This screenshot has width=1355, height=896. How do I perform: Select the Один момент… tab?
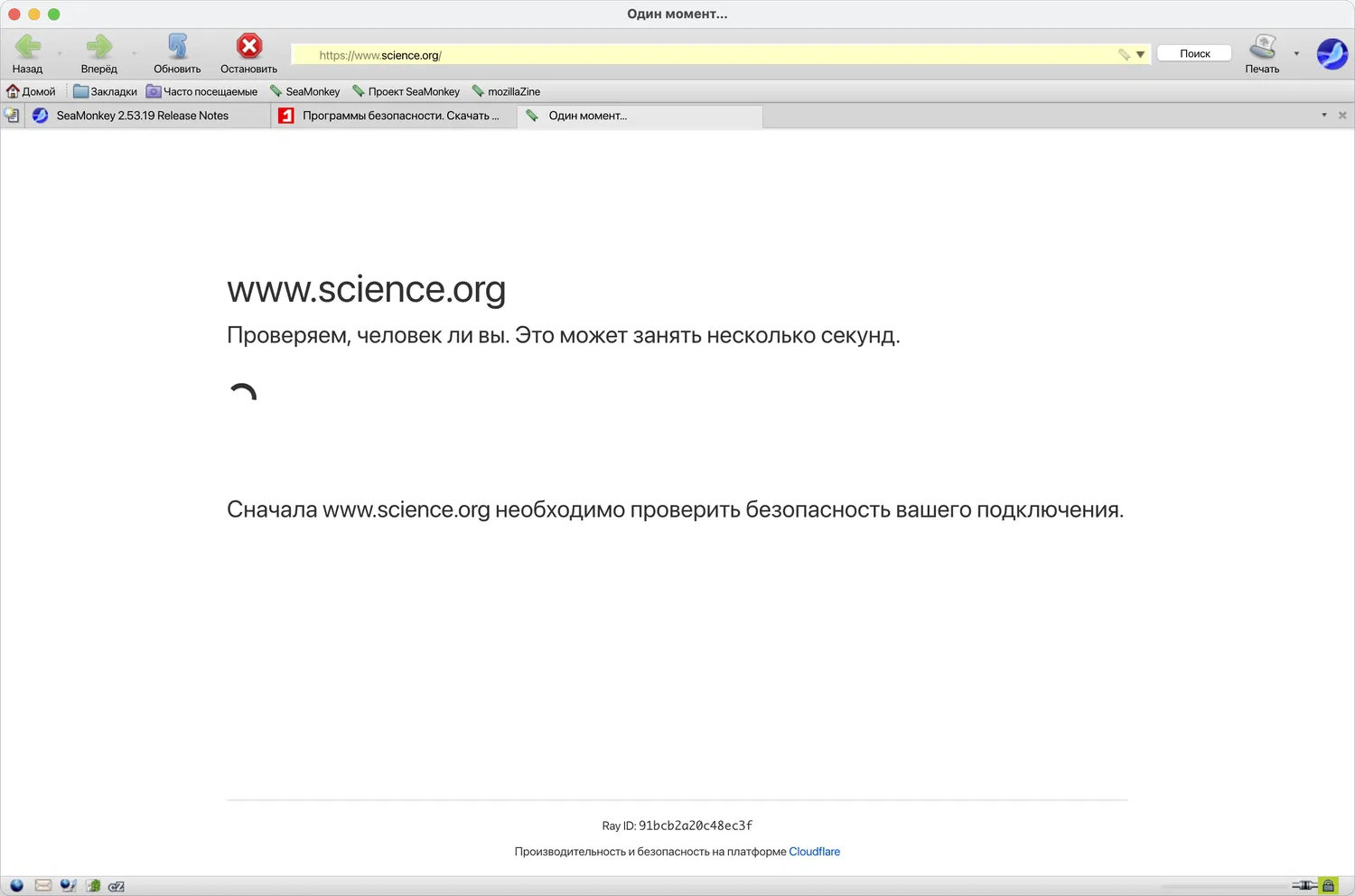(x=640, y=116)
